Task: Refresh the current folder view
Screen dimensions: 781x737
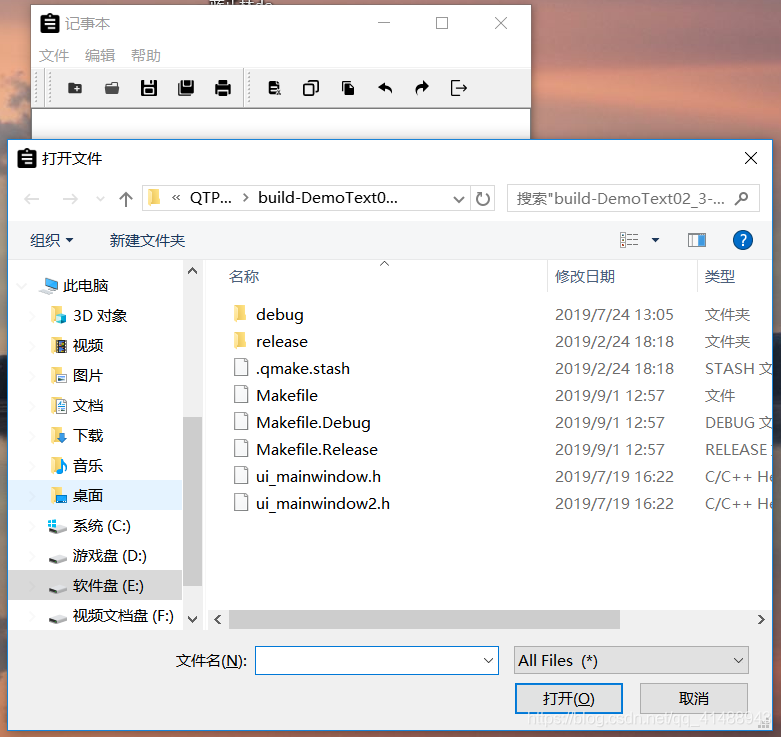Action: 483,199
